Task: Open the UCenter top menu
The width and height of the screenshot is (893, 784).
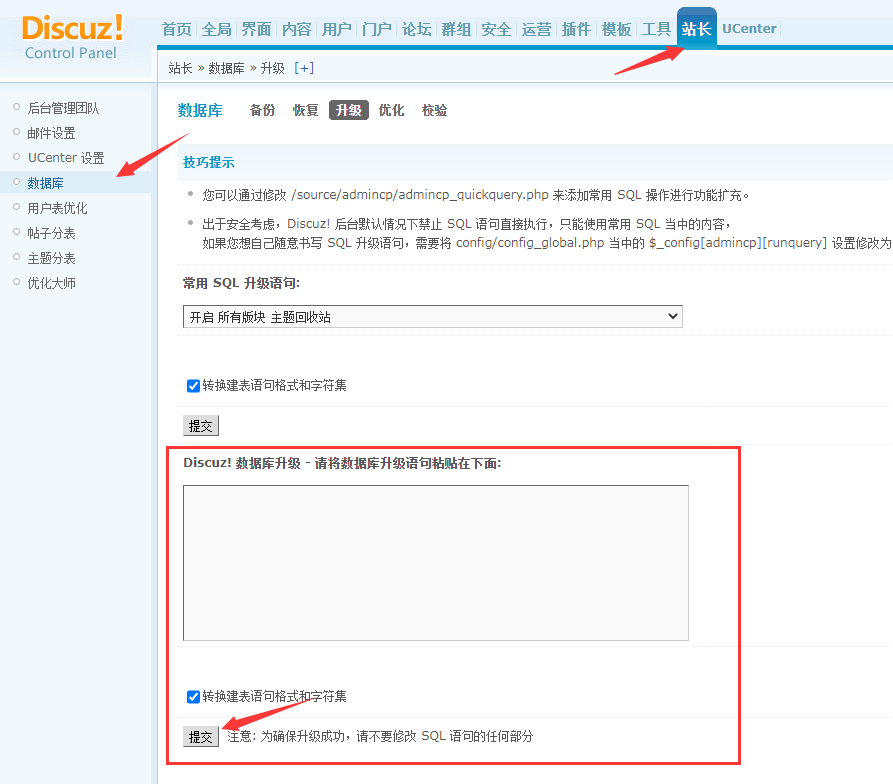Action: 749,28
